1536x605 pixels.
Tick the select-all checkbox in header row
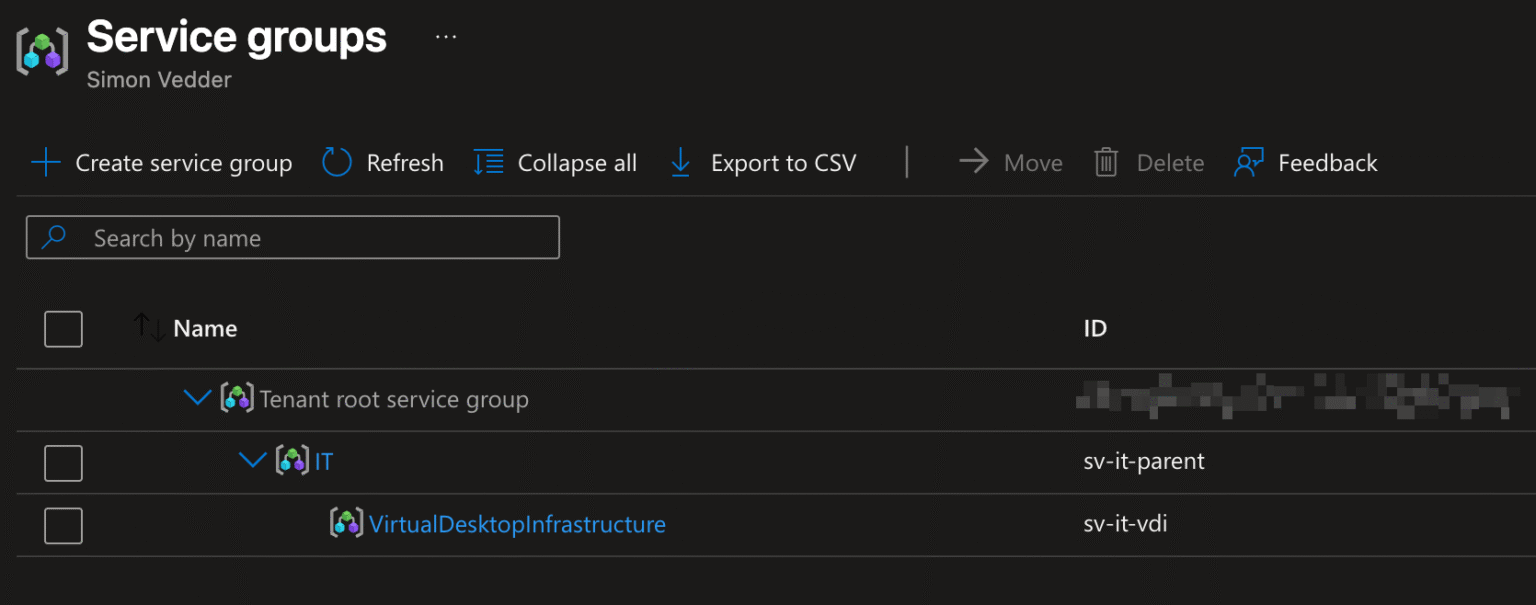pyautogui.click(x=63, y=329)
